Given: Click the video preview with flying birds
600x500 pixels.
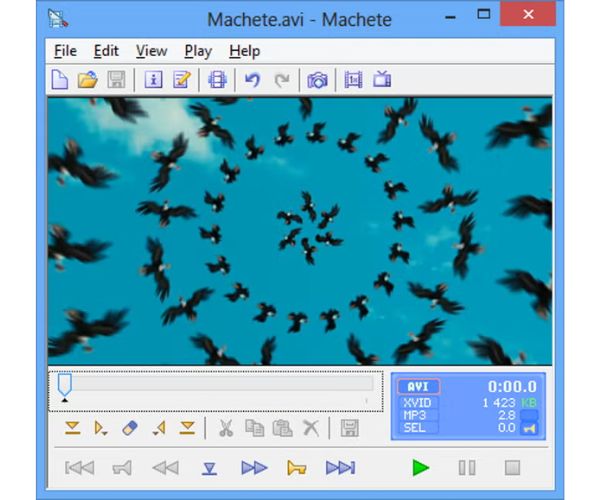Looking at the screenshot, I should pyautogui.click(x=300, y=231).
